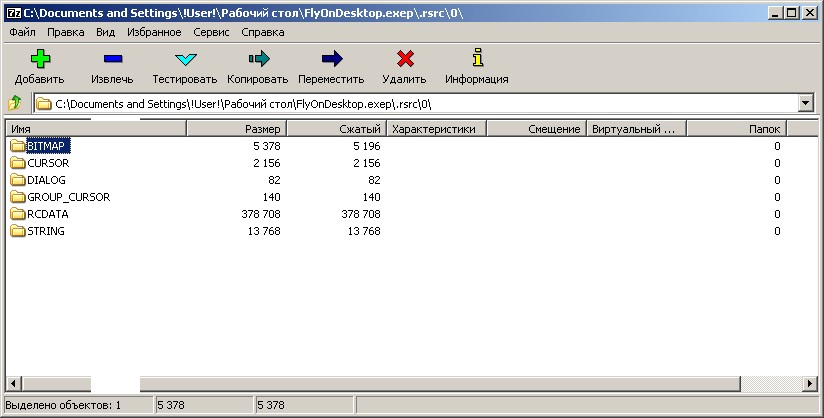The height and width of the screenshot is (418, 824).
Task: Select the DIALOG folder name
Action: pos(46,180)
